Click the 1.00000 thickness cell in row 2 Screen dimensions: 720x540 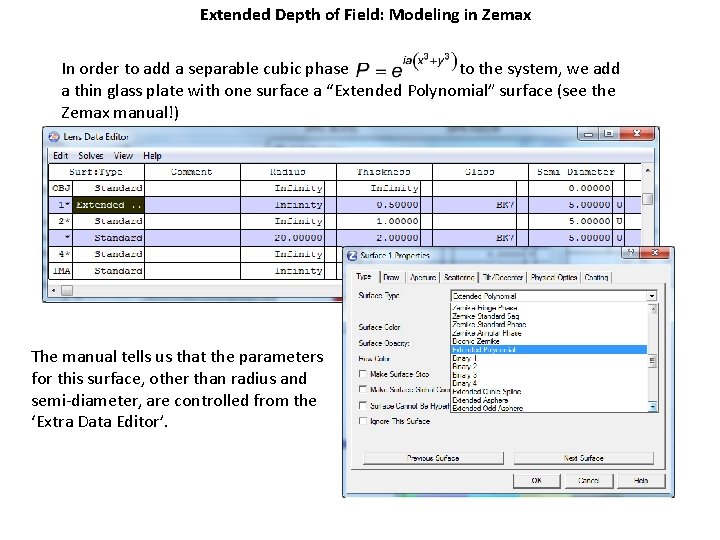[x=379, y=221]
